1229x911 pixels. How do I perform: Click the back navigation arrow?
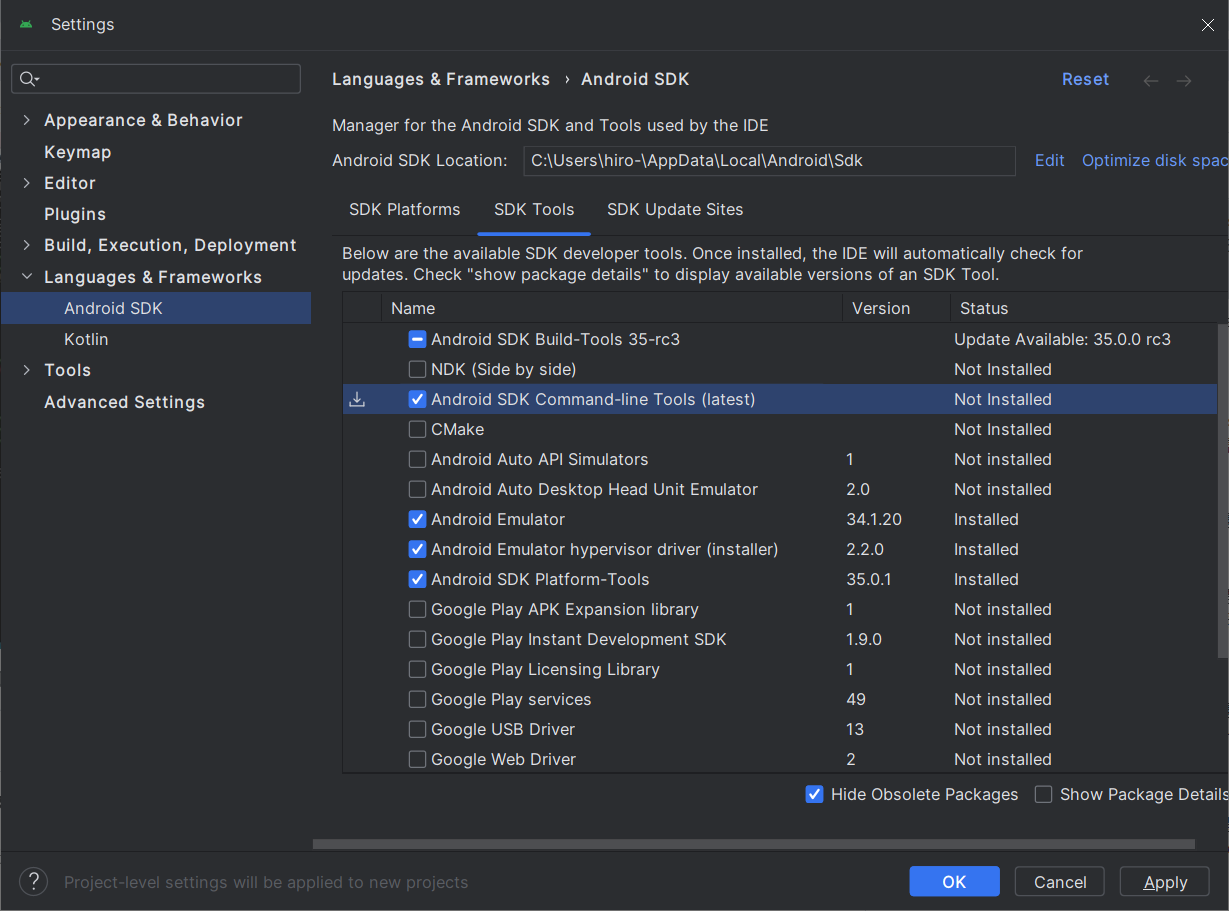tap(1151, 81)
